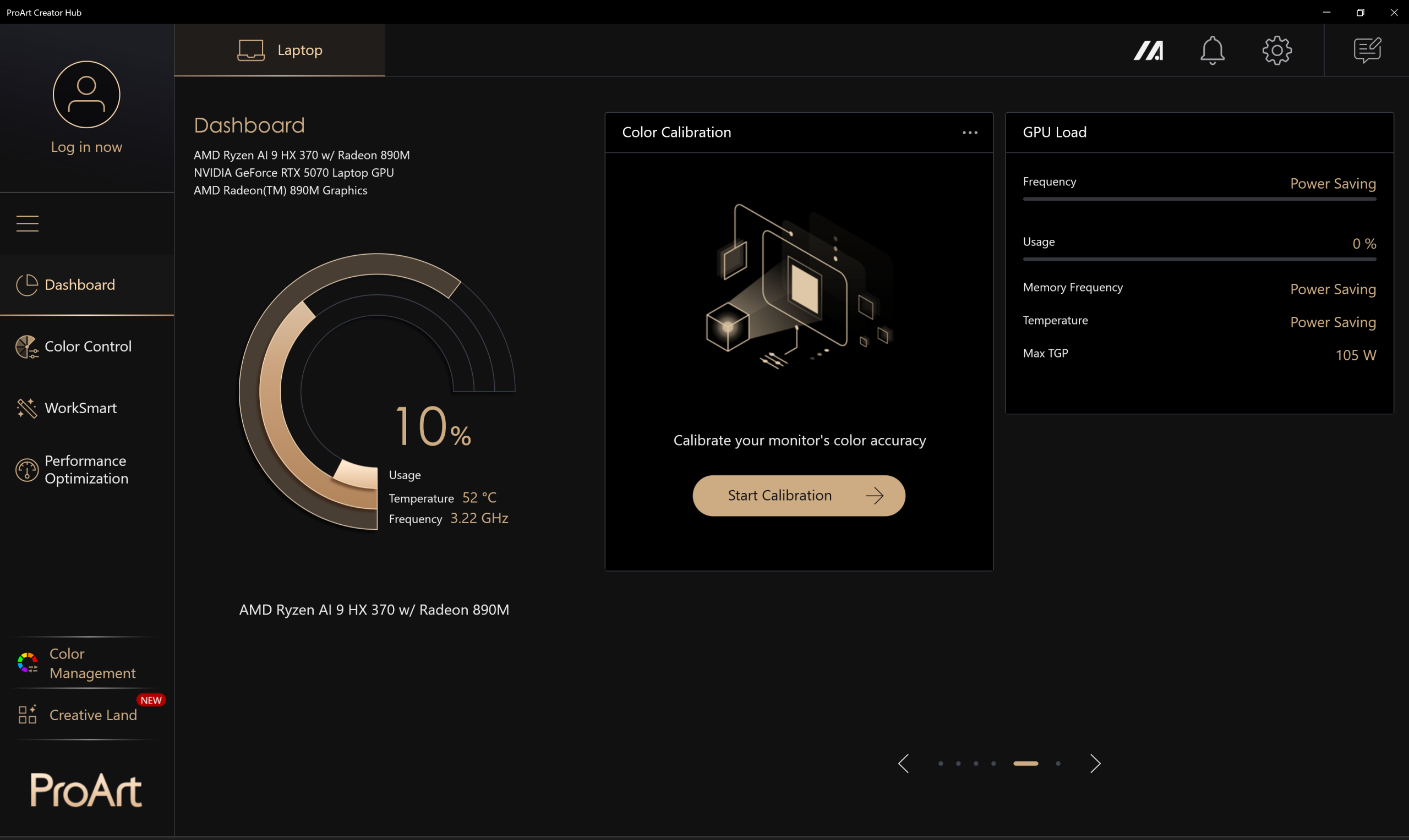Open settings gear icon
The width and height of the screenshot is (1409, 840).
[1276, 51]
